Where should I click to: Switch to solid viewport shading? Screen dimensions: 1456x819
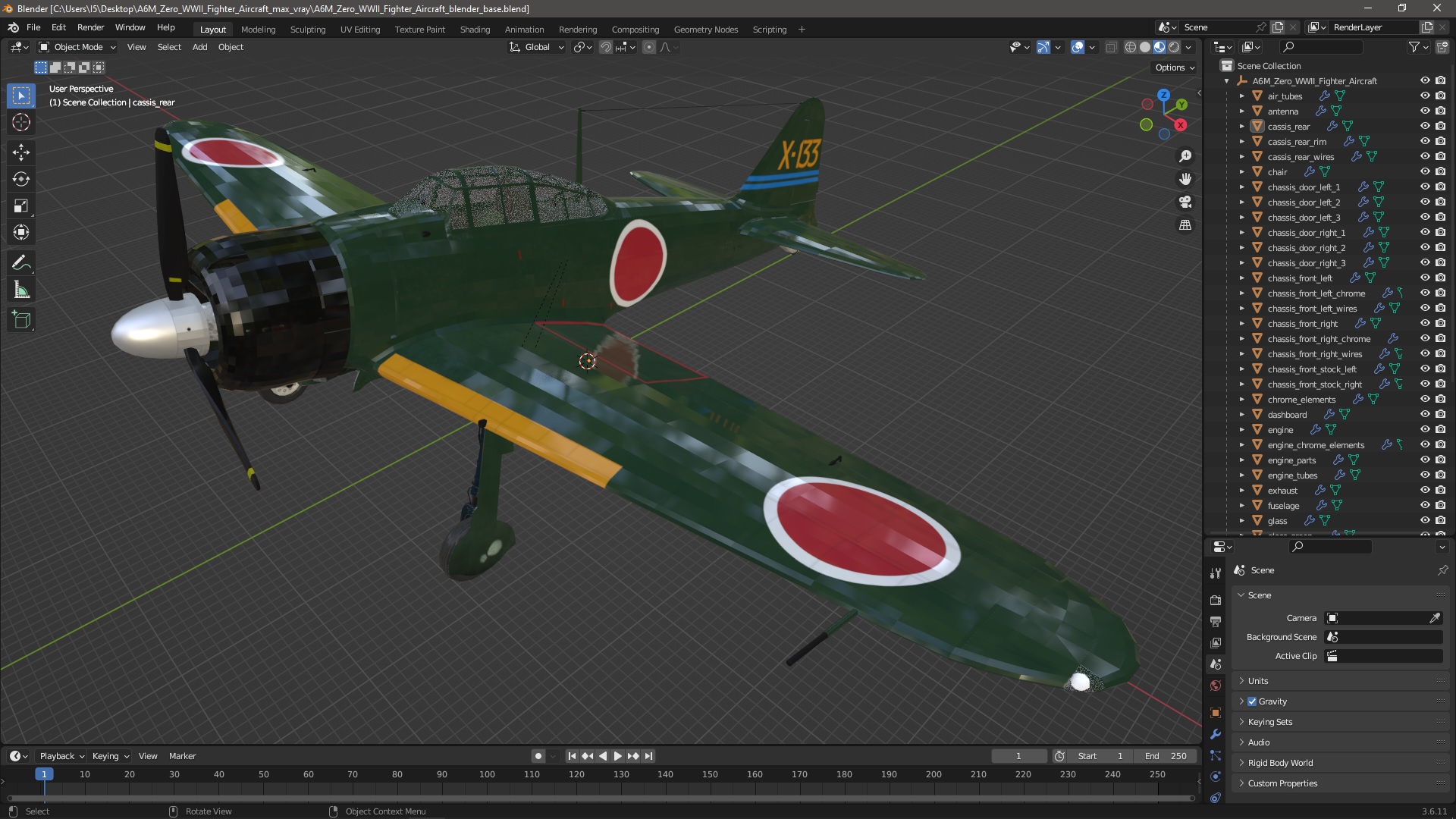(x=1145, y=47)
